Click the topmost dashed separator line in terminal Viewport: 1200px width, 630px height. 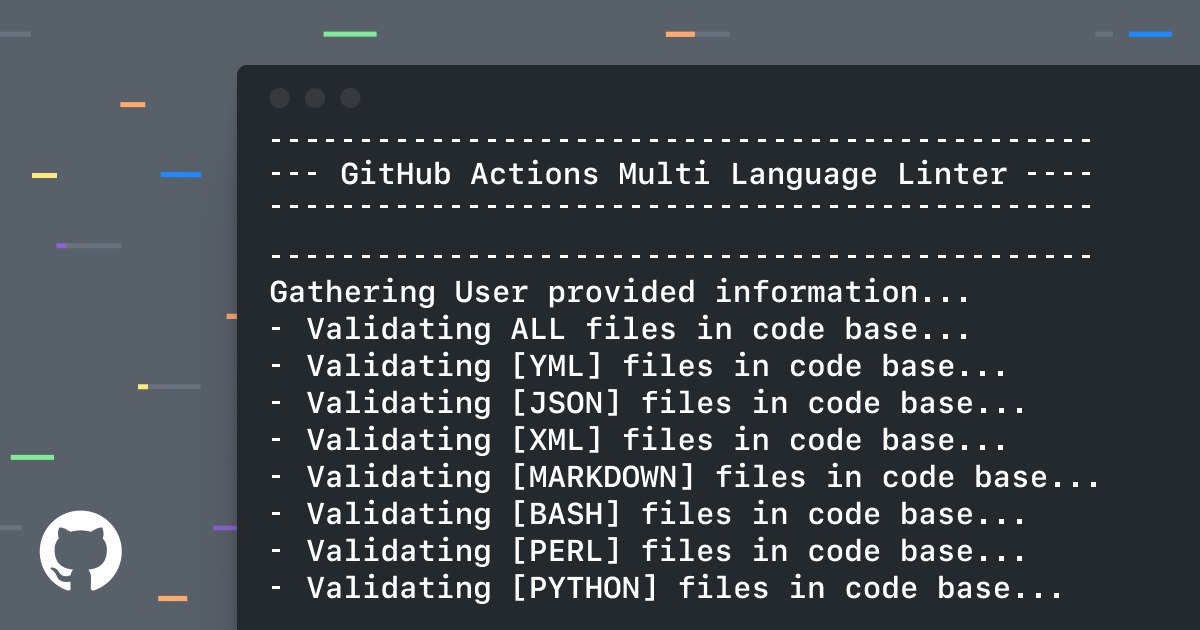pyautogui.click(x=680, y=139)
